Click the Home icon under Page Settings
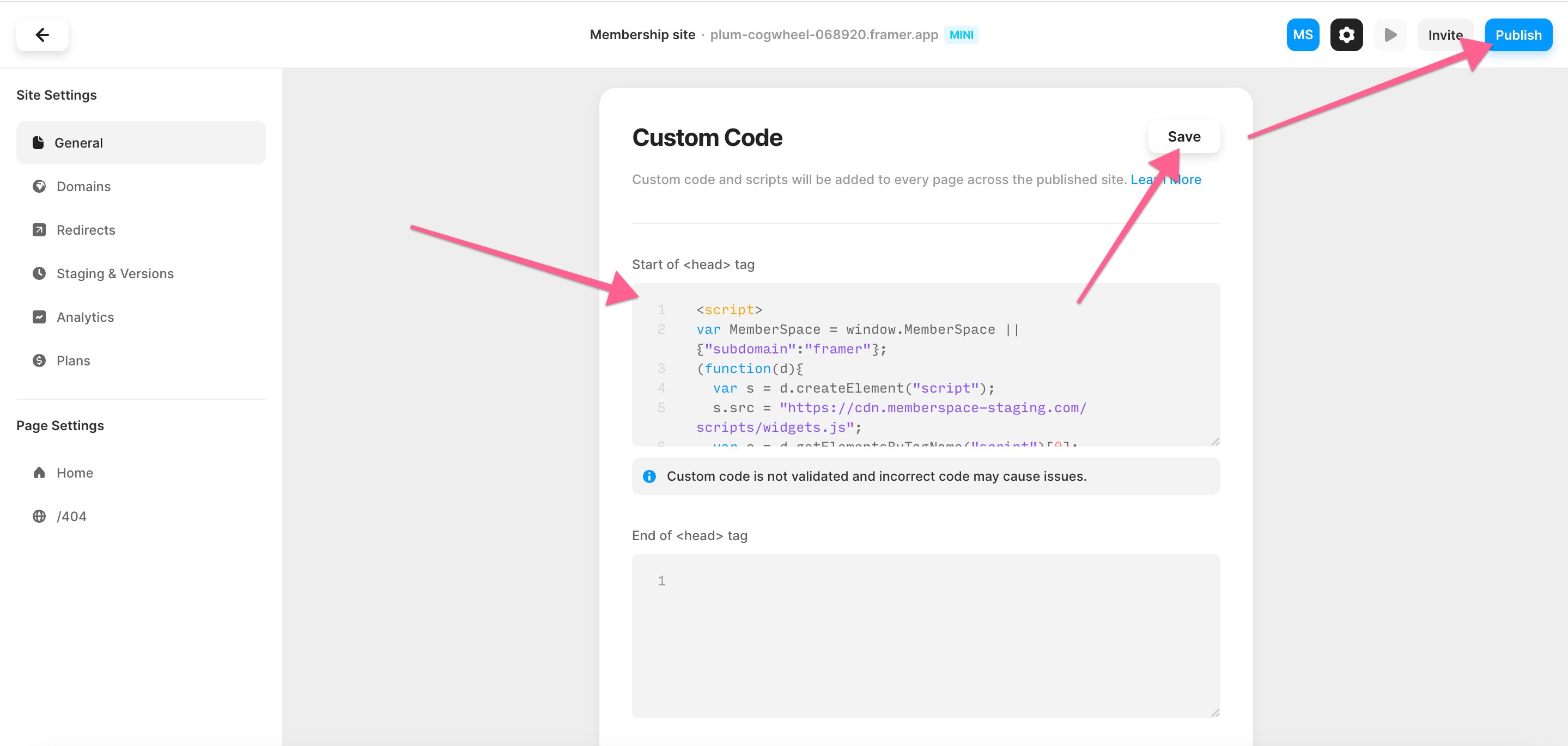This screenshot has height=746, width=1568. point(39,472)
